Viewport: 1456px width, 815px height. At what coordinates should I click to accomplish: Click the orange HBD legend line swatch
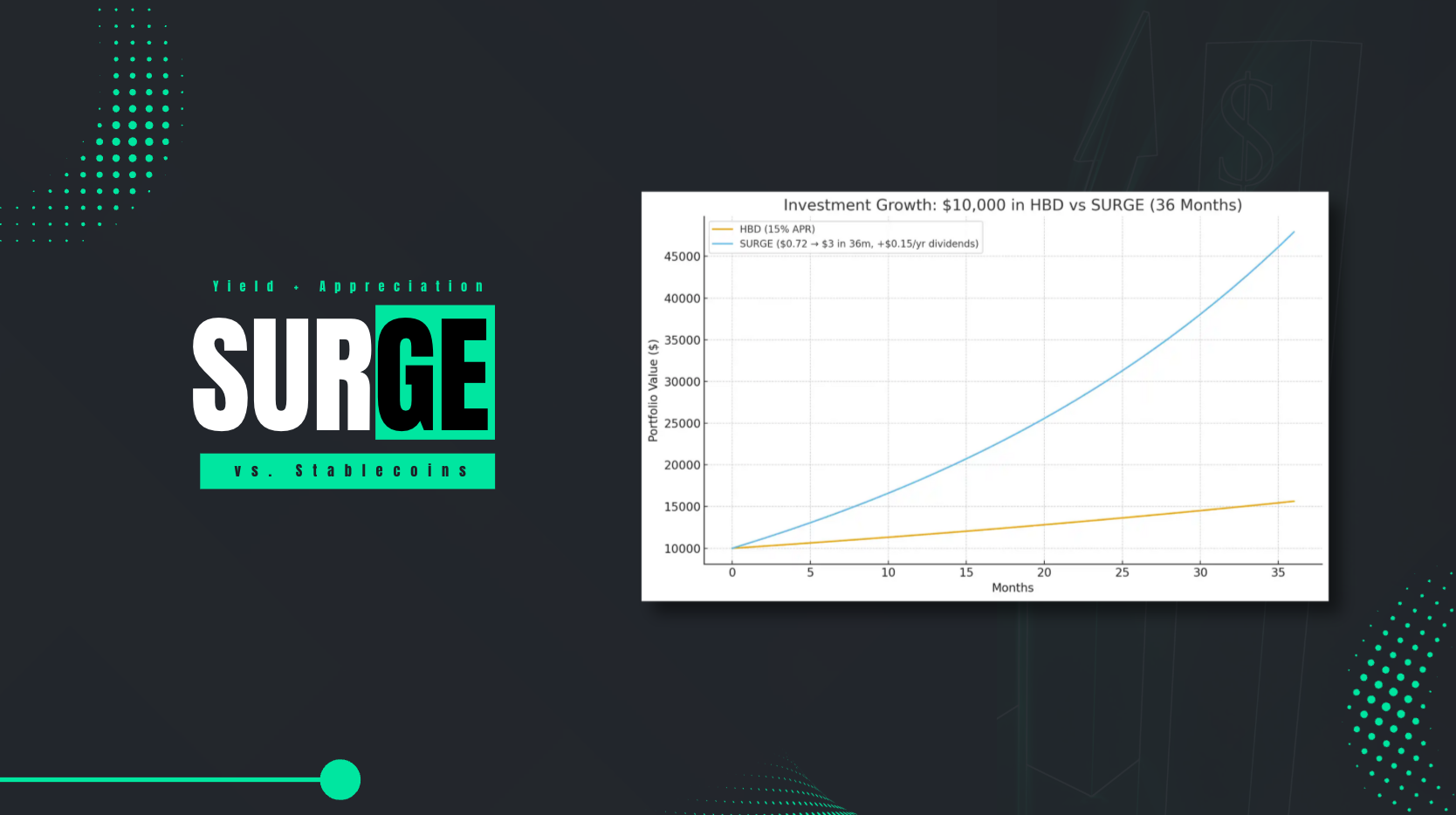(723, 229)
